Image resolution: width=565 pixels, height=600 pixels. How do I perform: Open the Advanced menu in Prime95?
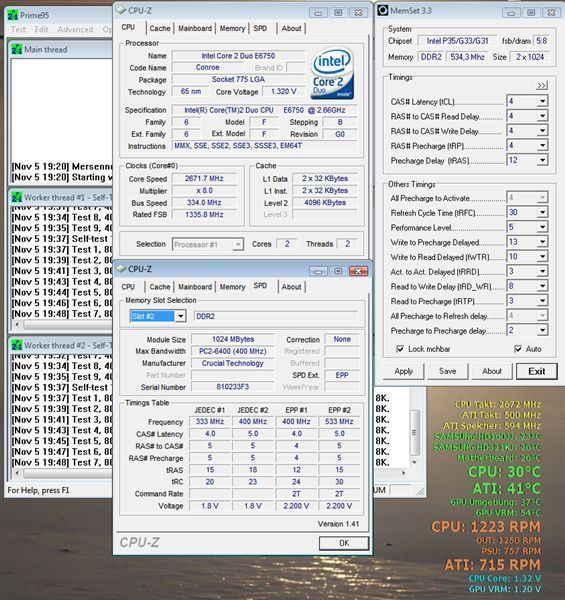tap(75, 29)
